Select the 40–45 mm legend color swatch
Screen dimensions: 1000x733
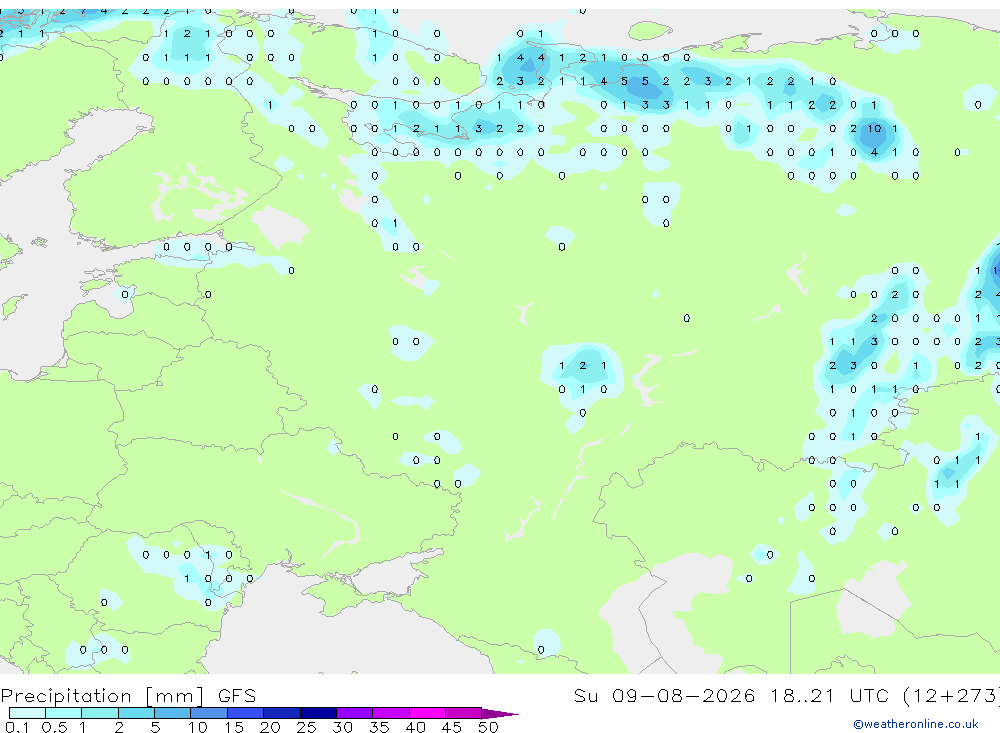point(427,713)
